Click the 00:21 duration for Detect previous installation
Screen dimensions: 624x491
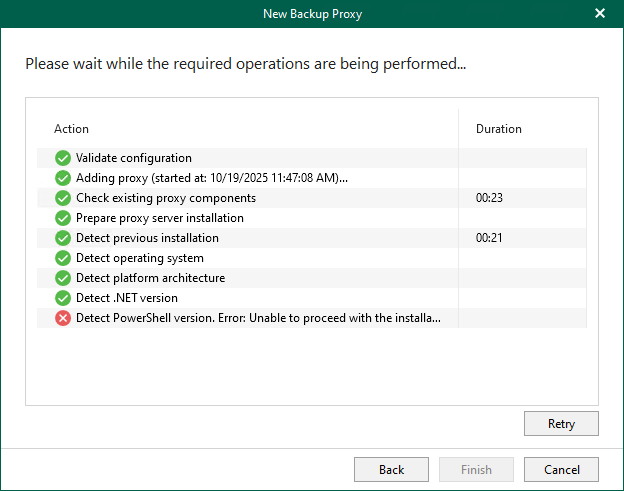tap(489, 238)
